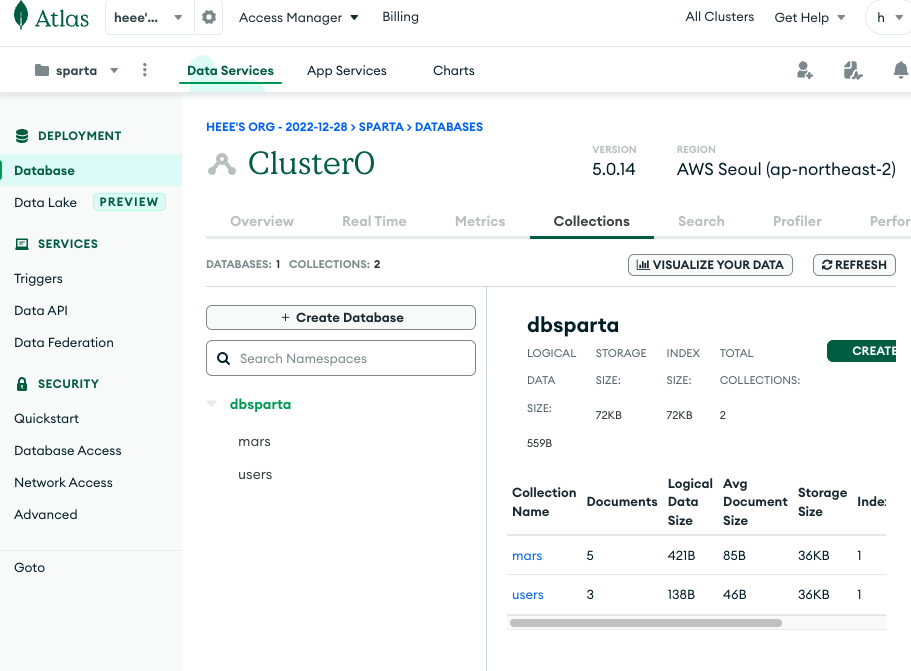Click the 421B cell in mars row
This screenshot has height=671, width=911.
point(681,556)
